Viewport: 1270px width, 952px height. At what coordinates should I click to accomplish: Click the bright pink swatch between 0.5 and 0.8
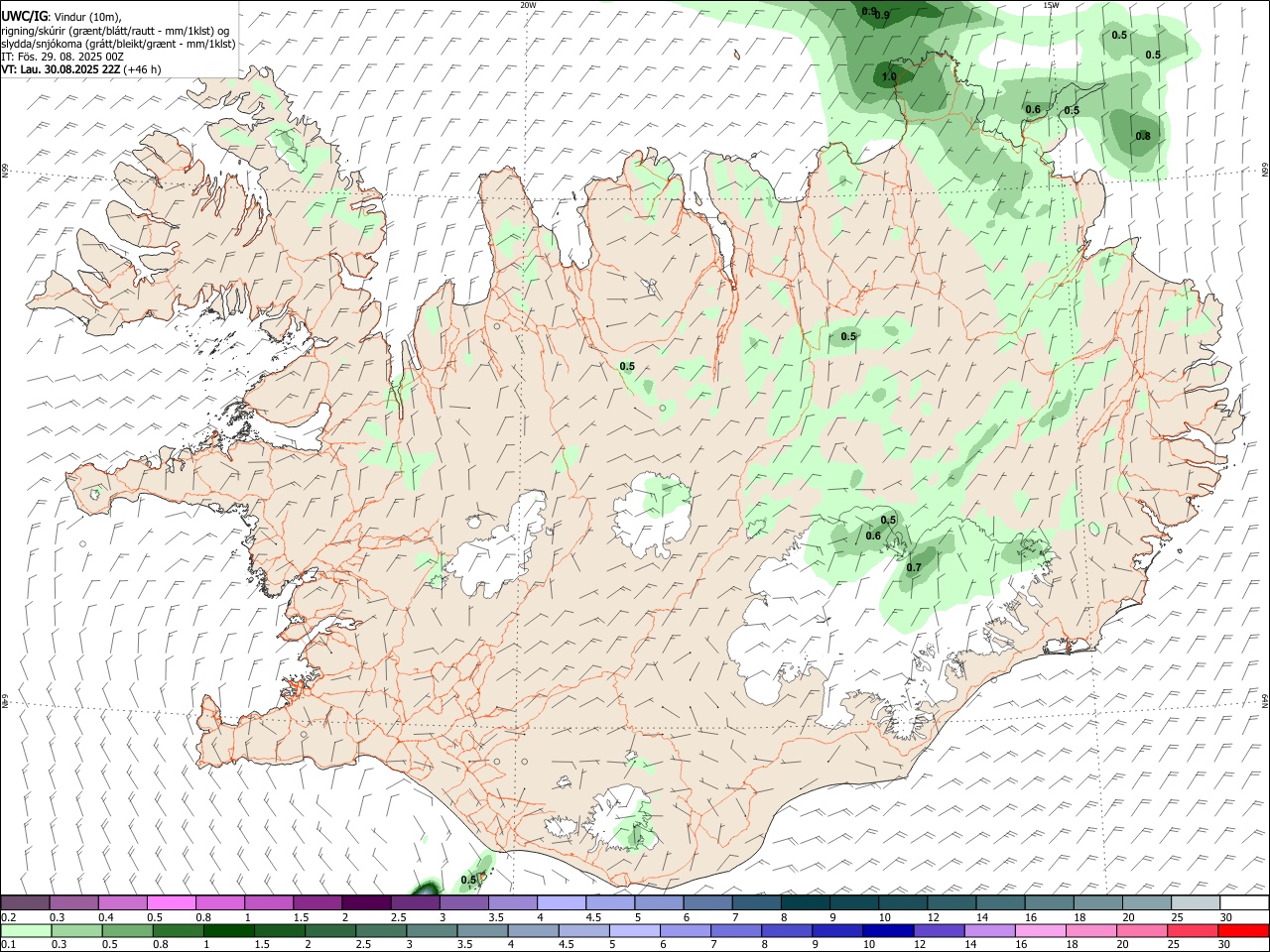pyautogui.click(x=171, y=902)
